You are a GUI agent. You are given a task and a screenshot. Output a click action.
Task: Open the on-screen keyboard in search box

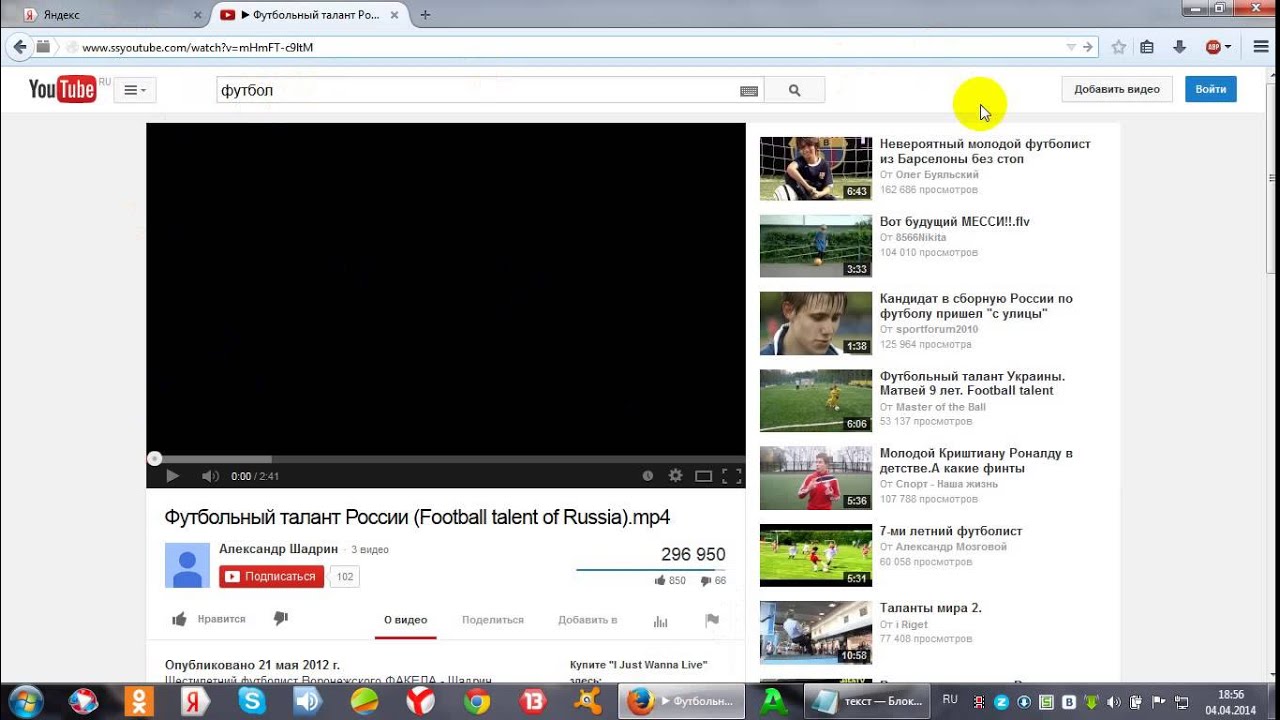[x=748, y=91]
